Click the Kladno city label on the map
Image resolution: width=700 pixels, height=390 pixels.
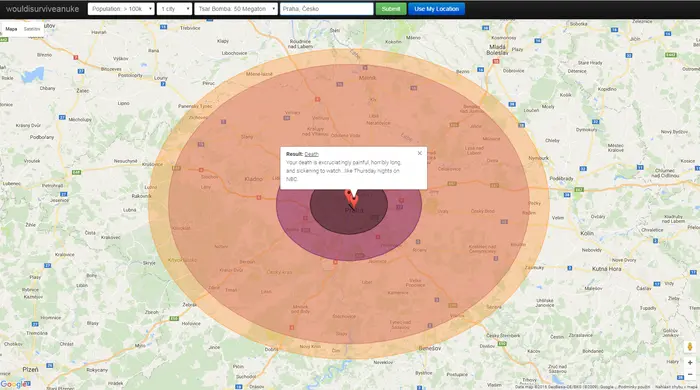[253, 179]
